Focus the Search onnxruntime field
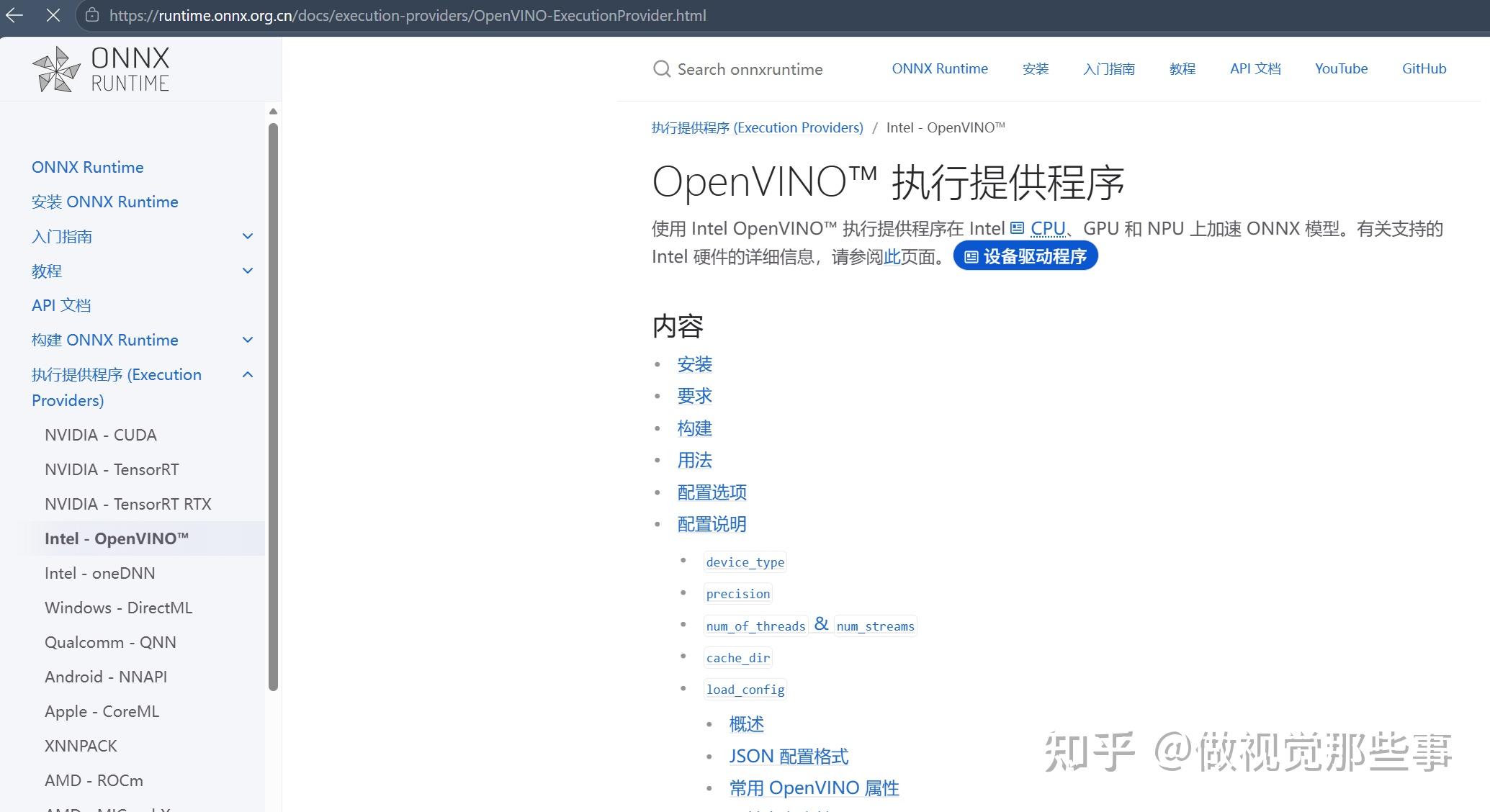The height and width of the screenshot is (812, 1490). (x=750, y=69)
